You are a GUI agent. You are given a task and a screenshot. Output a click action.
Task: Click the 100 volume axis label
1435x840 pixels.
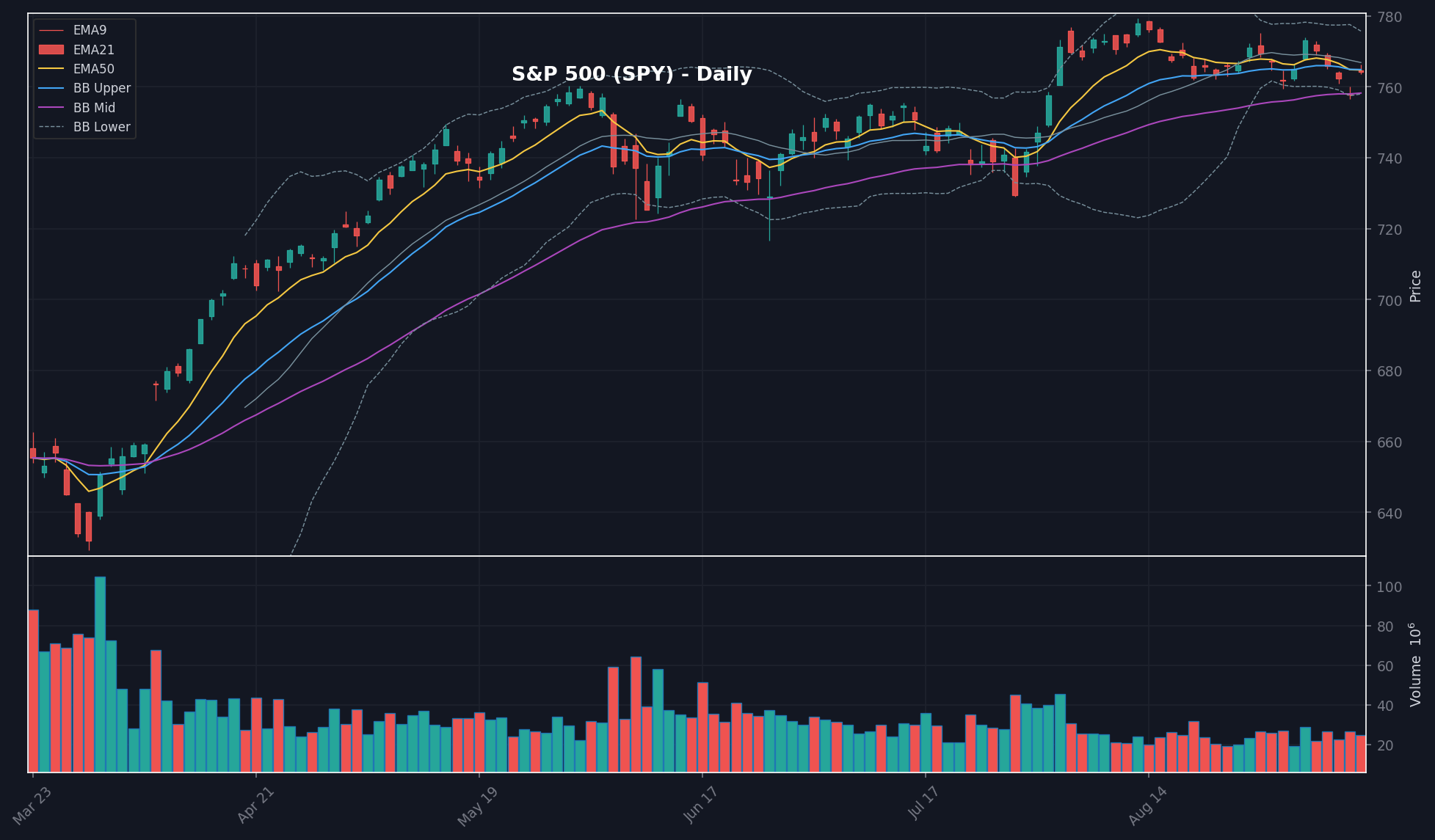point(1389,588)
